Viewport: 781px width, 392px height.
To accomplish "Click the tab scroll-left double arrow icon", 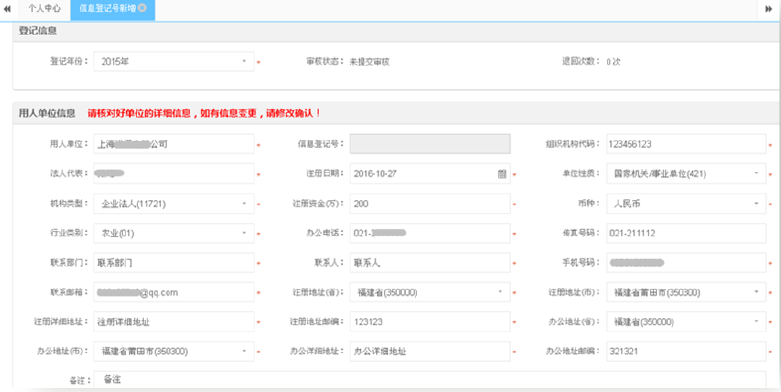I will pos(7,9).
